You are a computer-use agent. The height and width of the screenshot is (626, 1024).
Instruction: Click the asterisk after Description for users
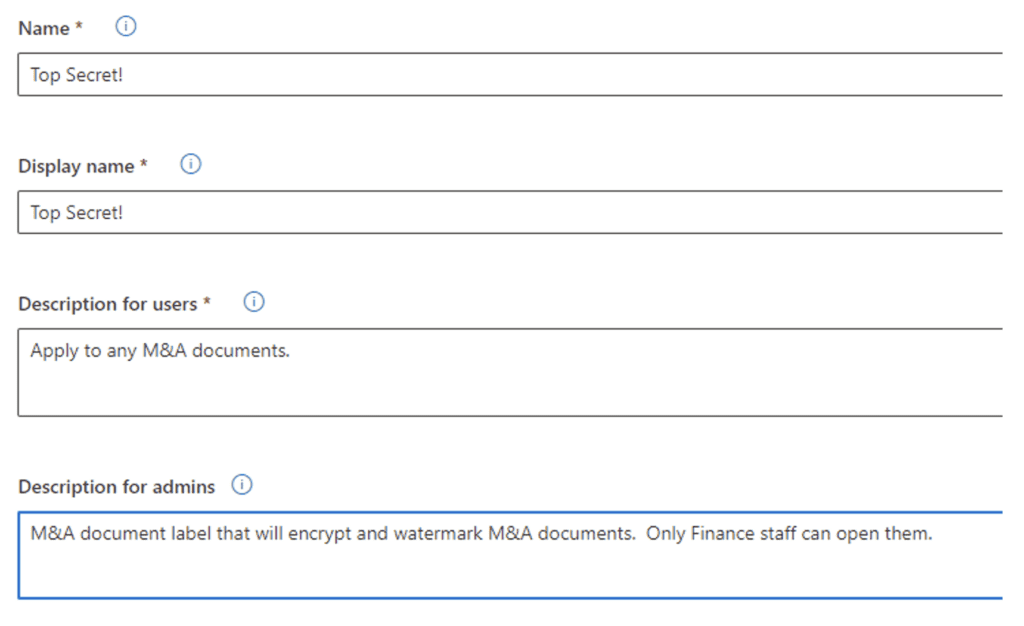206,302
